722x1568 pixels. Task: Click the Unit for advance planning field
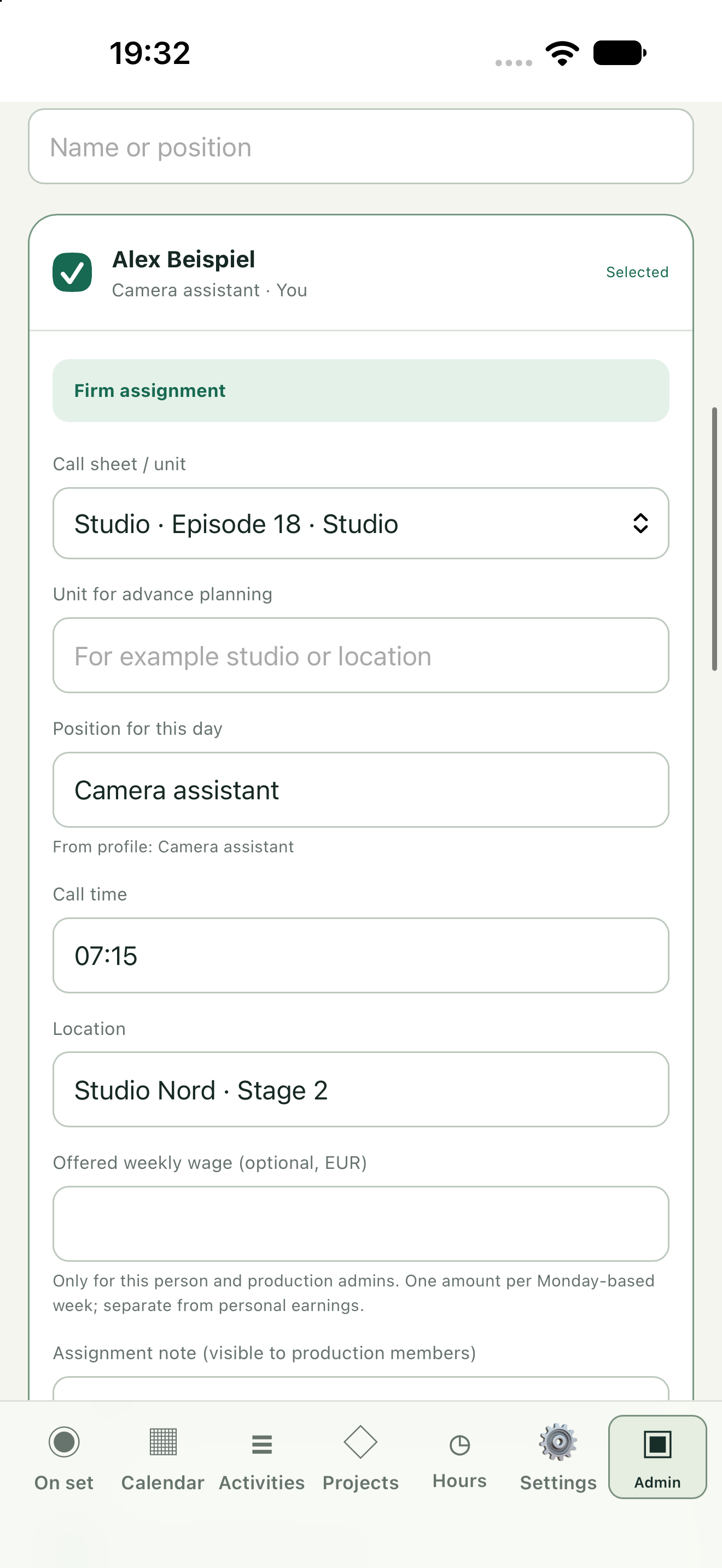[x=361, y=656]
